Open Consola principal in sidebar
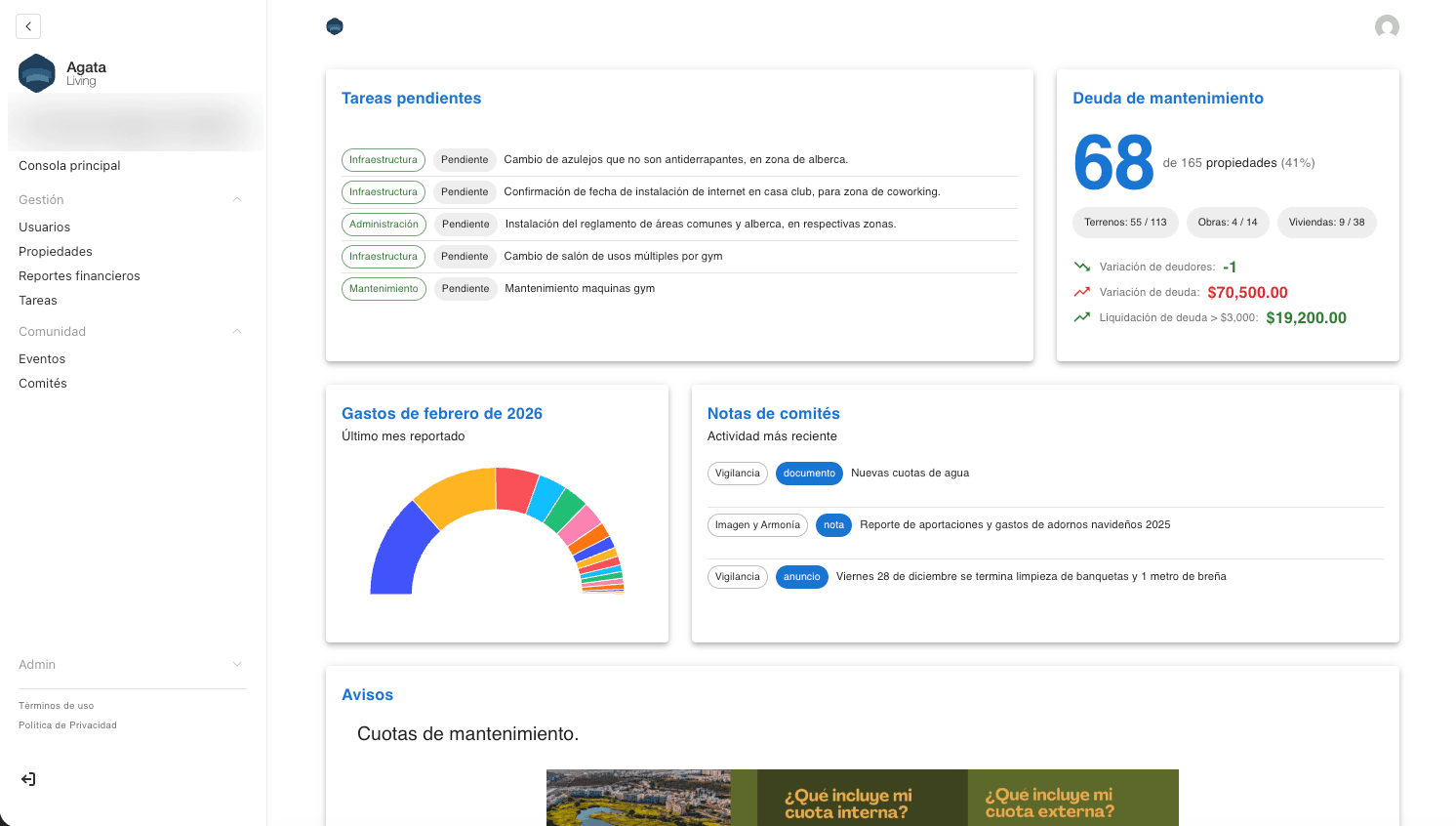This screenshot has width=1456, height=826. 69,166
